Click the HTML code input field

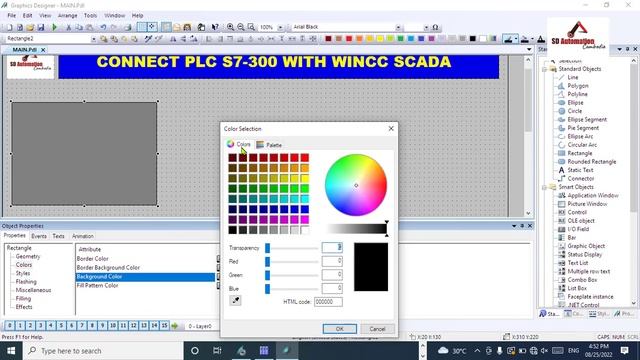point(328,302)
